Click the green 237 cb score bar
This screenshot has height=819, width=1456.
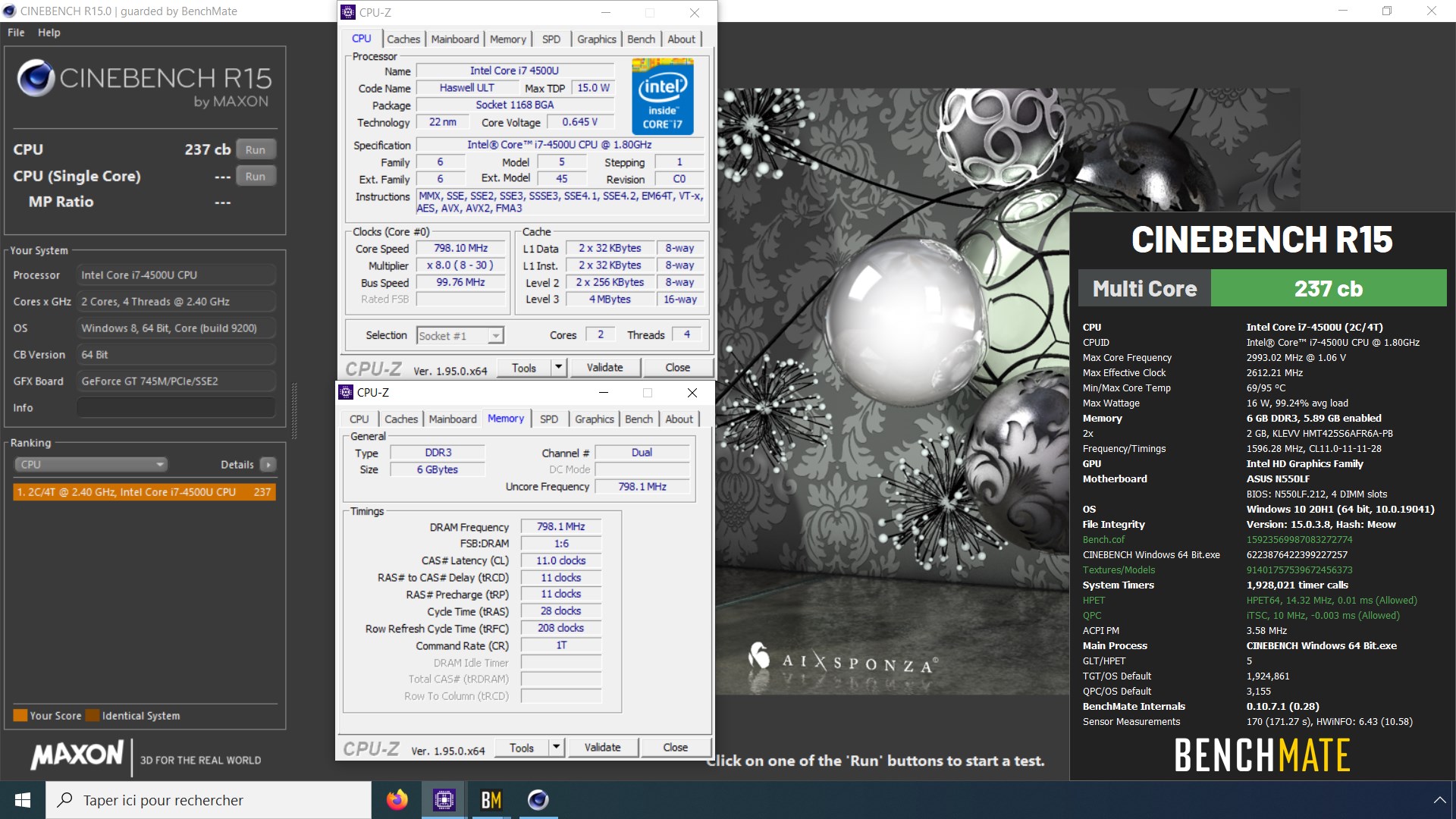(1329, 288)
